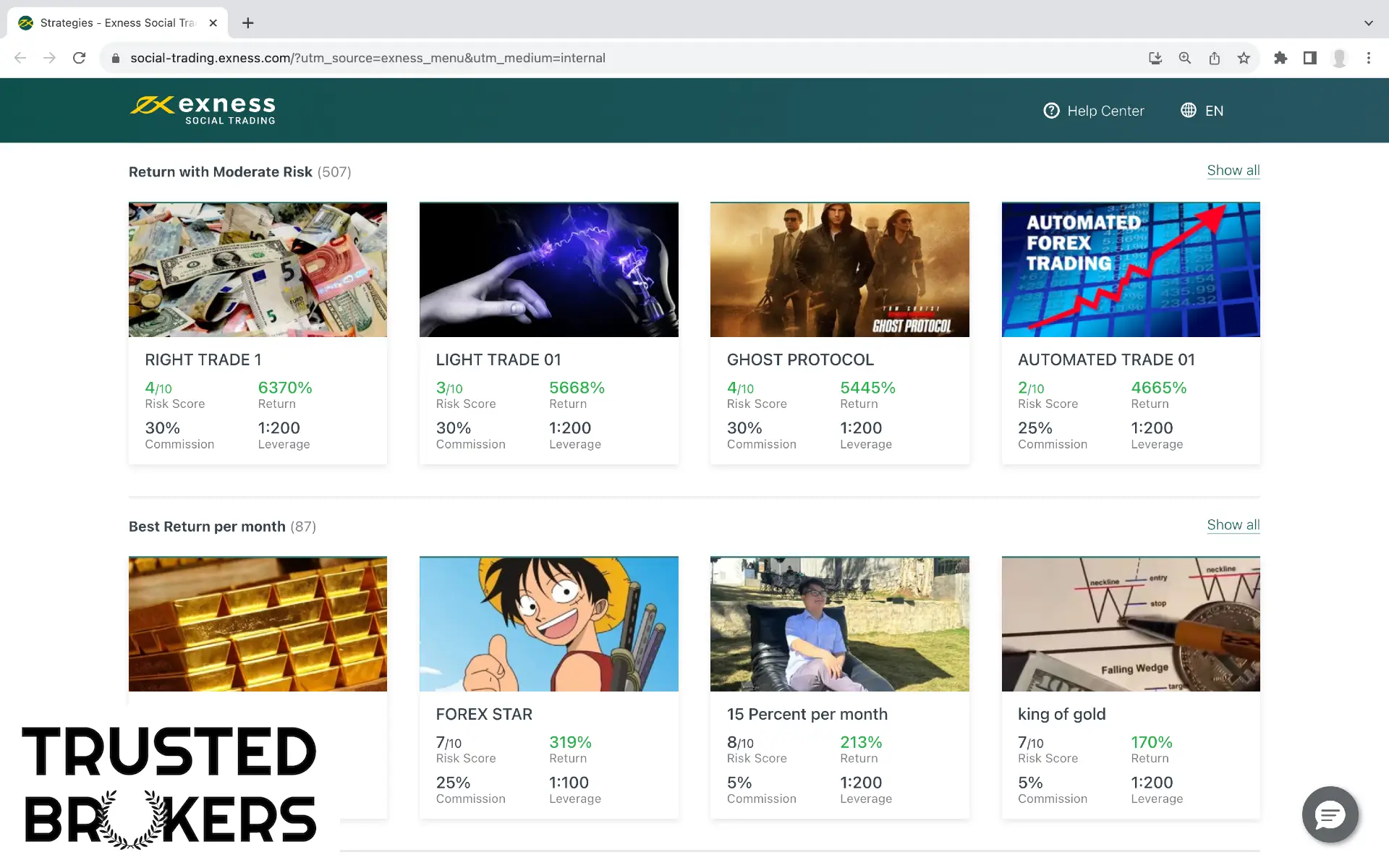
Task: Open the king of gold wedge thumbnail
Action: coord(1131,624)
